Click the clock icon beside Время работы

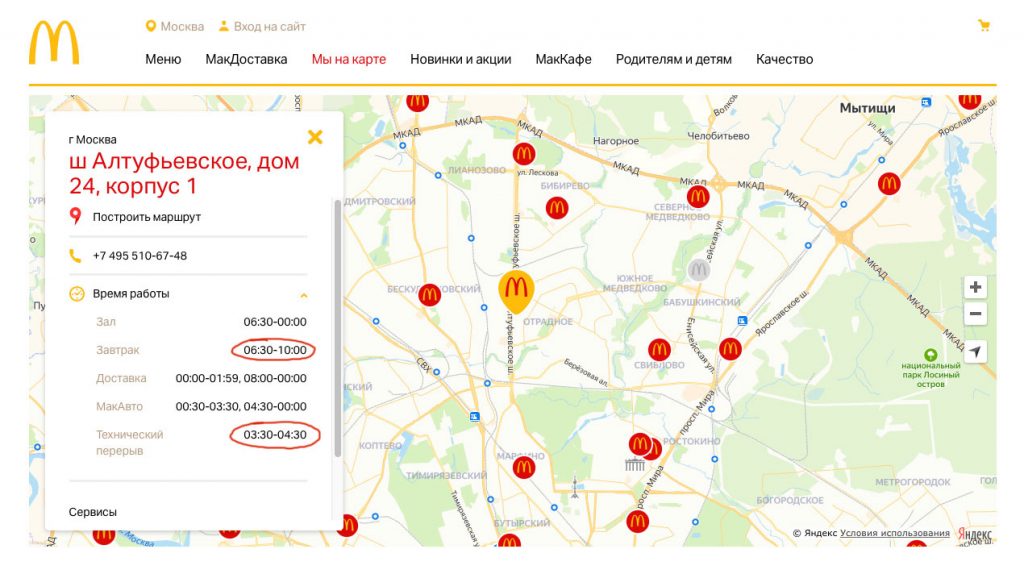pos(77,294)
